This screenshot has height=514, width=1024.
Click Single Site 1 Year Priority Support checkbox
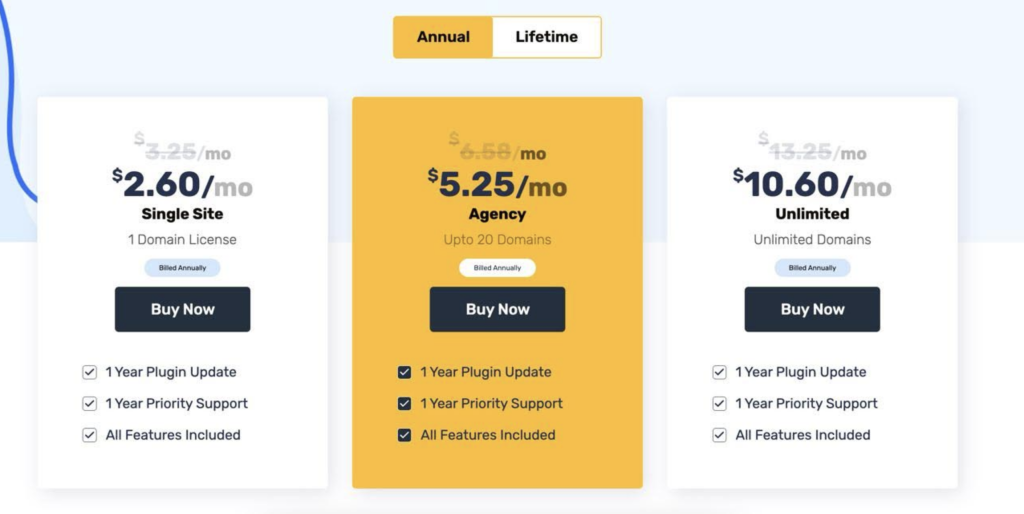click(x=89, y=404)
